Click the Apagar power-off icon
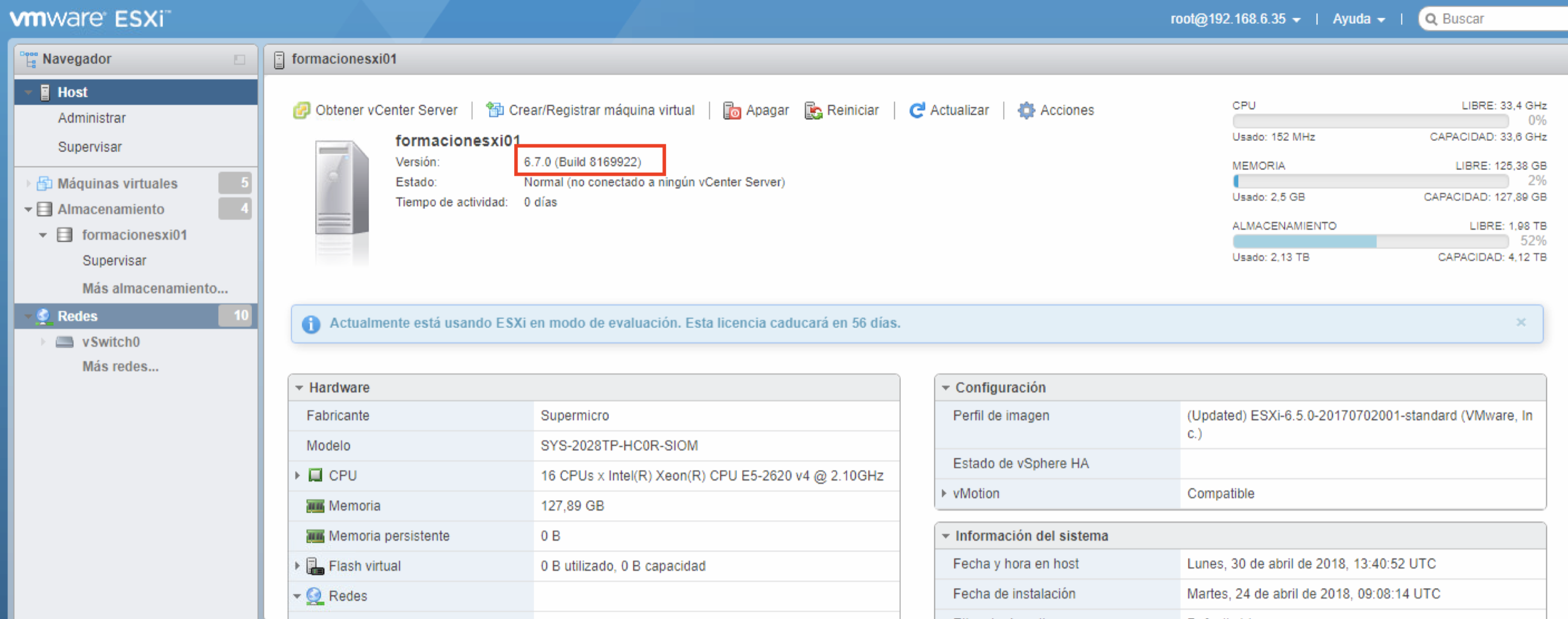The image size is (1568, 619). coord(732,110)
